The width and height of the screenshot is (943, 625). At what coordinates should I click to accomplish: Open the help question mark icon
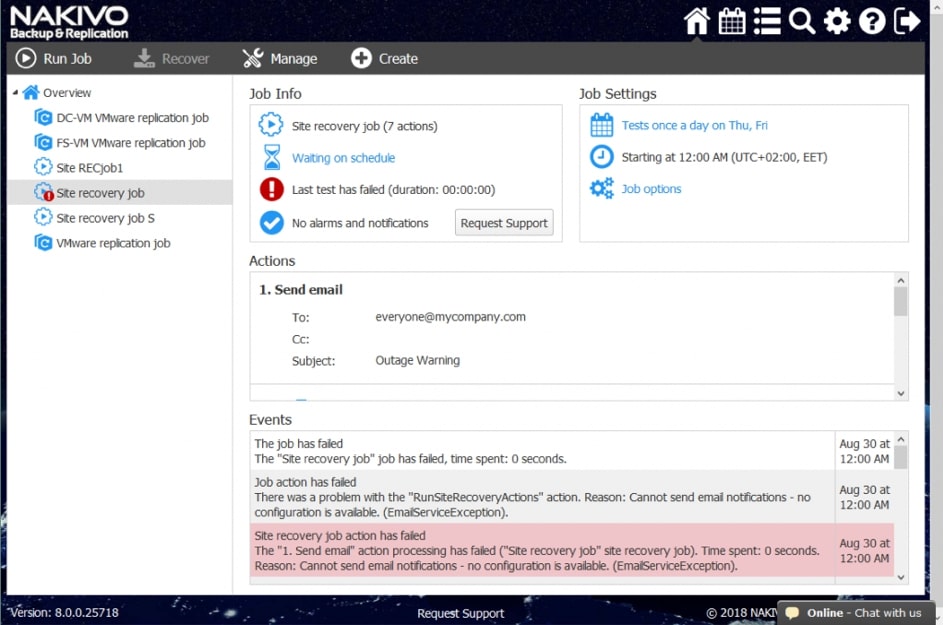click(x=872, y=21)
